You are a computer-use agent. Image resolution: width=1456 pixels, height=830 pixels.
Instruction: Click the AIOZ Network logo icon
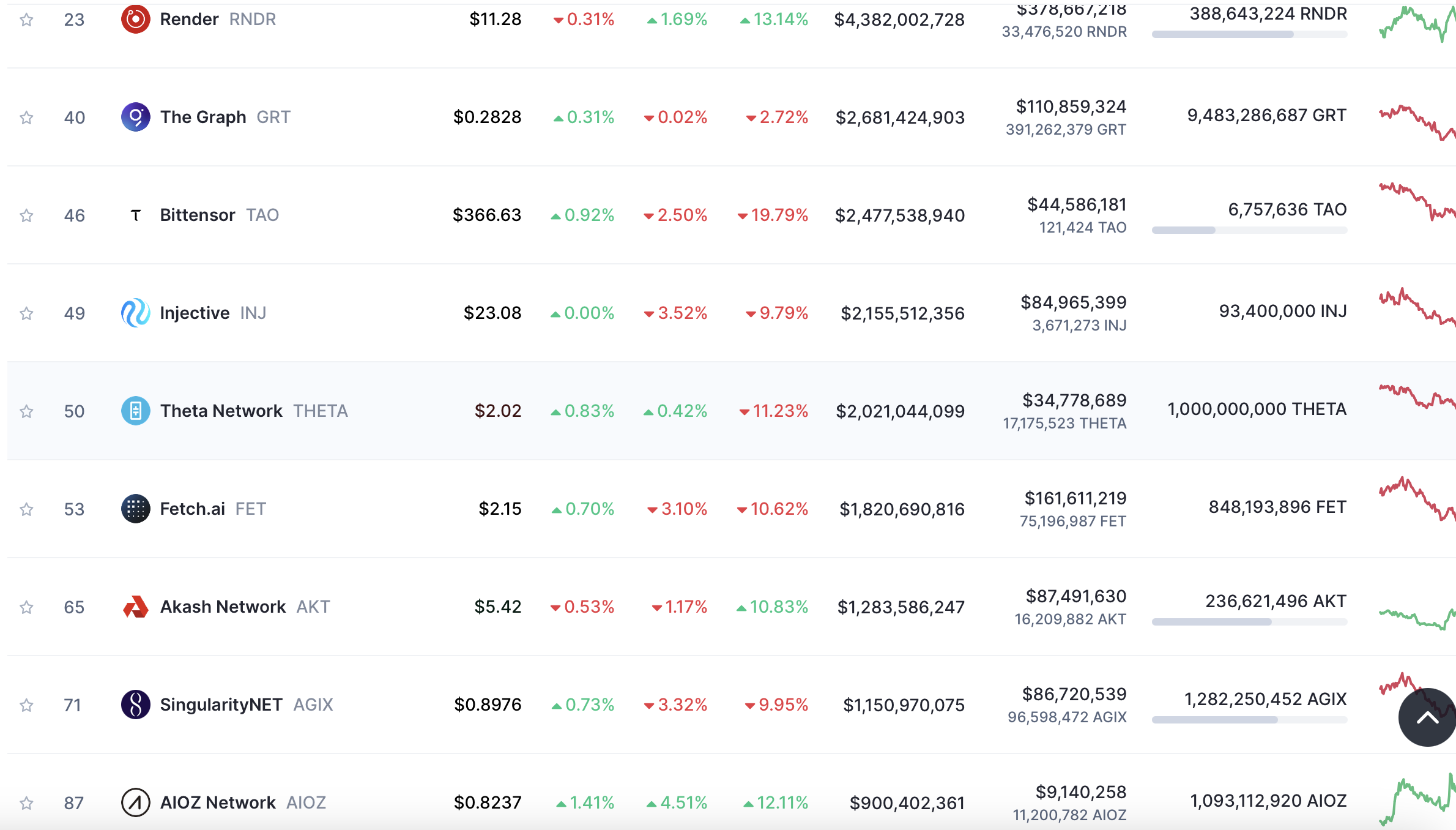[x=135, y=802]
